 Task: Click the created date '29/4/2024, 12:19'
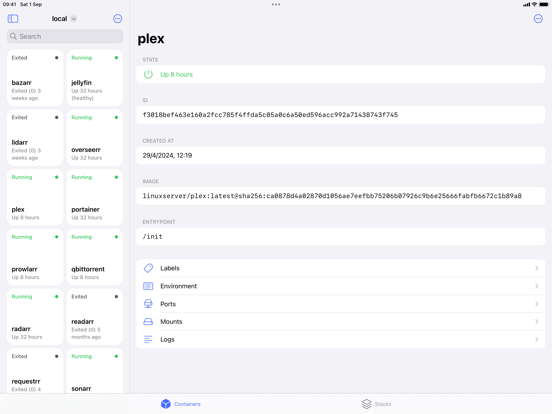(x=167, y=155)
